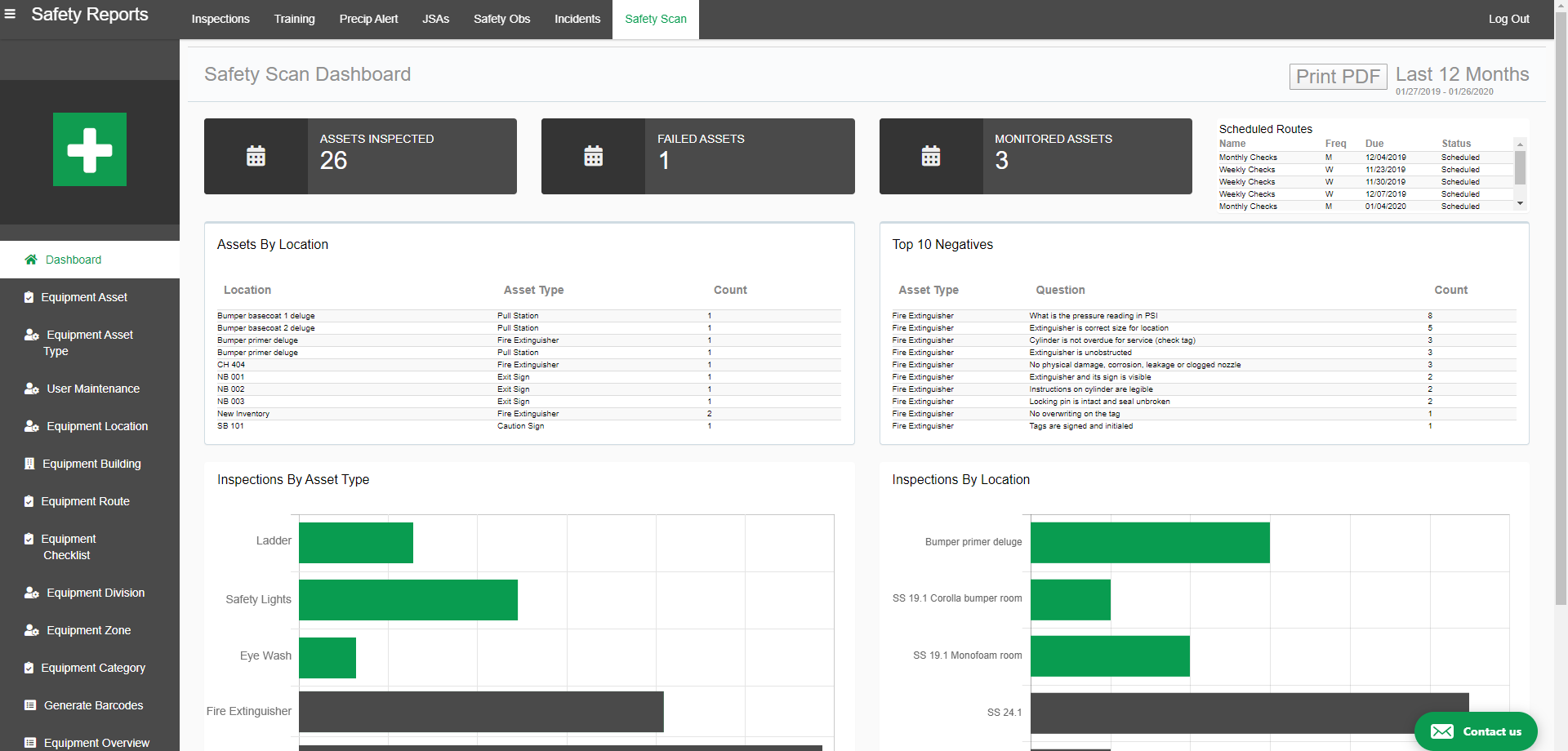
Task: Click the Safety Lights bar
Action: click(408, 600)
